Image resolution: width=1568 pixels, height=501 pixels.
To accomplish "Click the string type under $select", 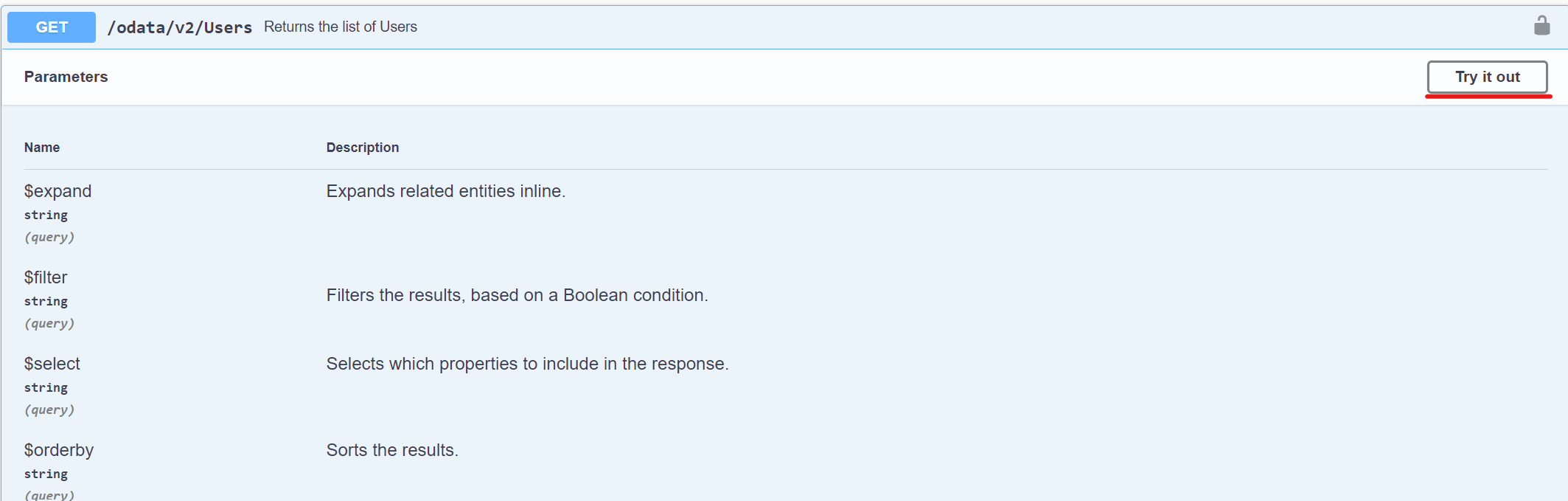I will coord(46,387).
